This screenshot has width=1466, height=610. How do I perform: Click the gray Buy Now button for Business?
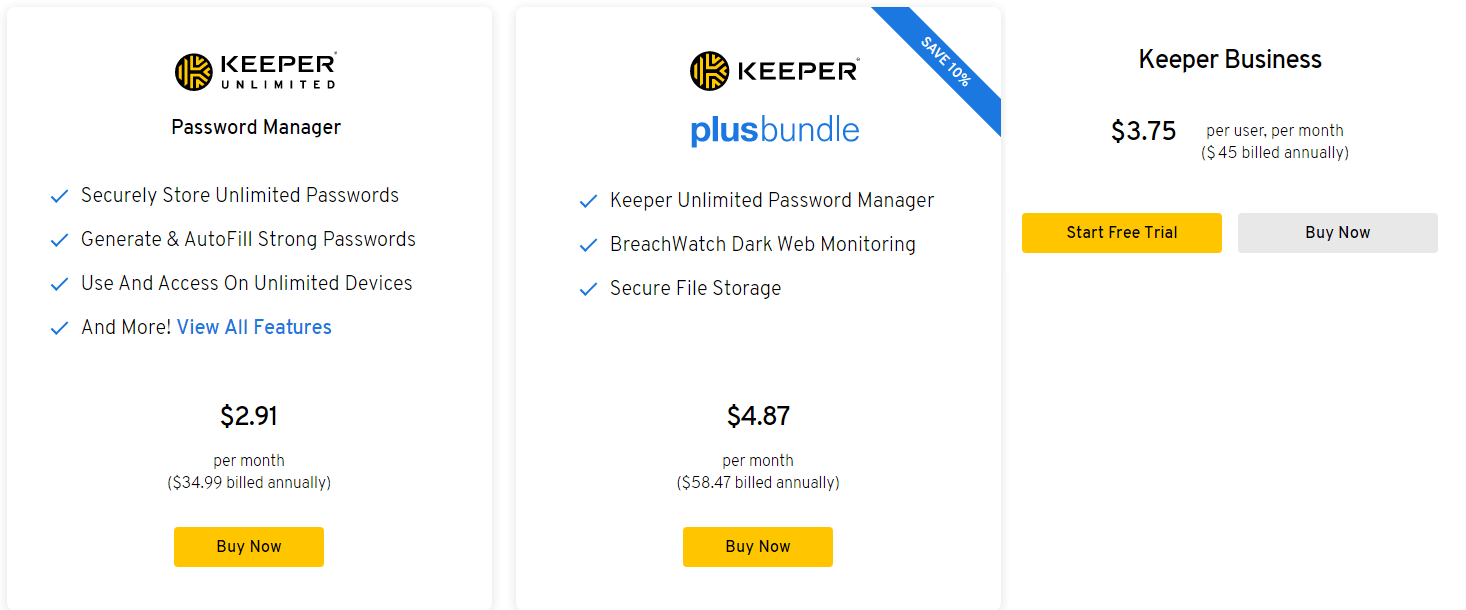1338,233
